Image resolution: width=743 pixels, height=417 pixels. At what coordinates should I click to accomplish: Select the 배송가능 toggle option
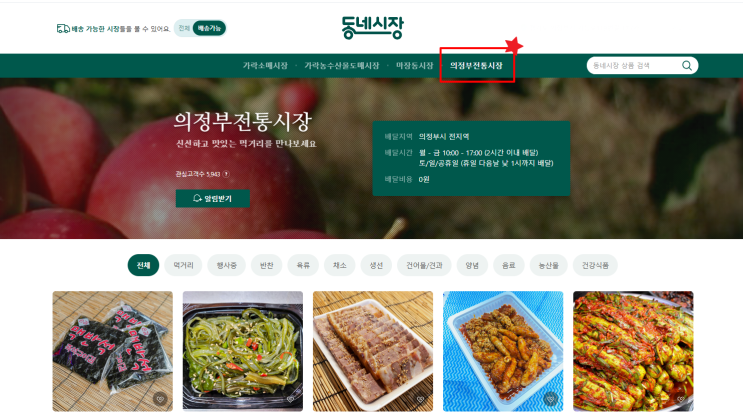[x=209, y=28]
